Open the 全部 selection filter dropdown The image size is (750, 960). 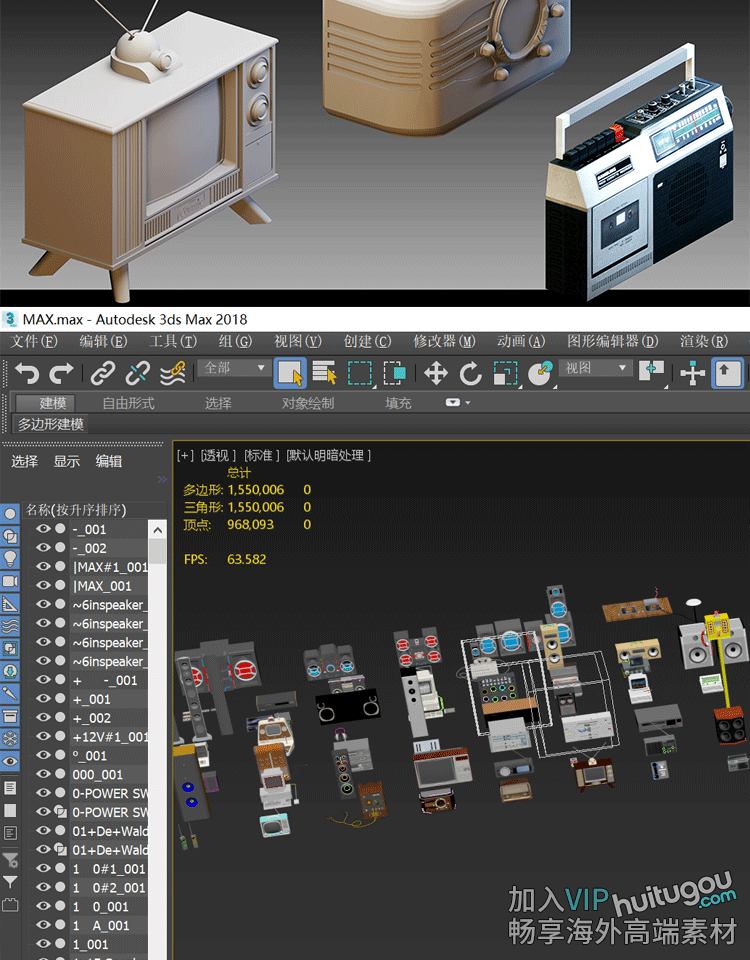click(x=236, y=368)
